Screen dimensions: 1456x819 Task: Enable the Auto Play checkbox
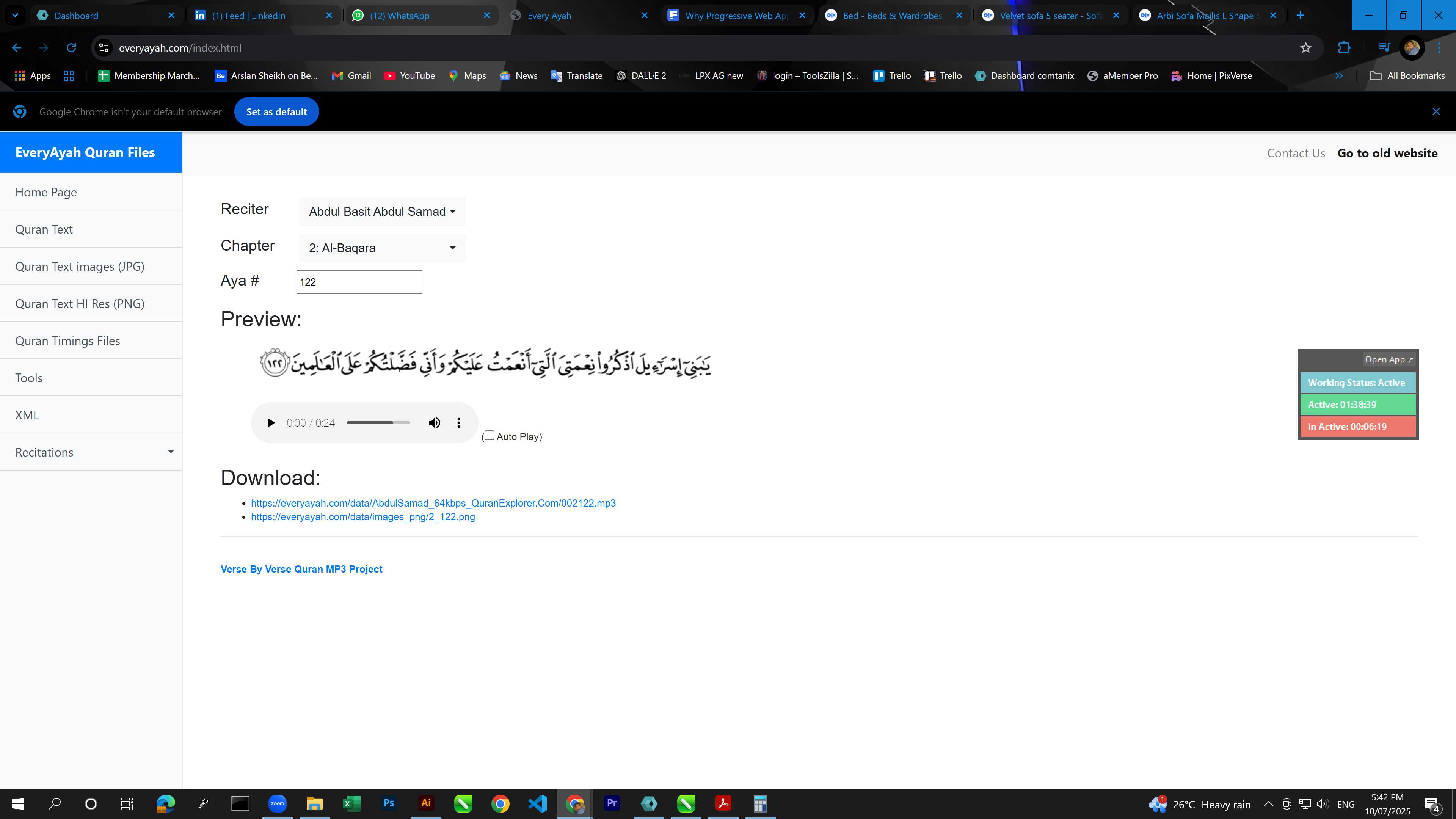pyautogui.click(x=490, y=435)
